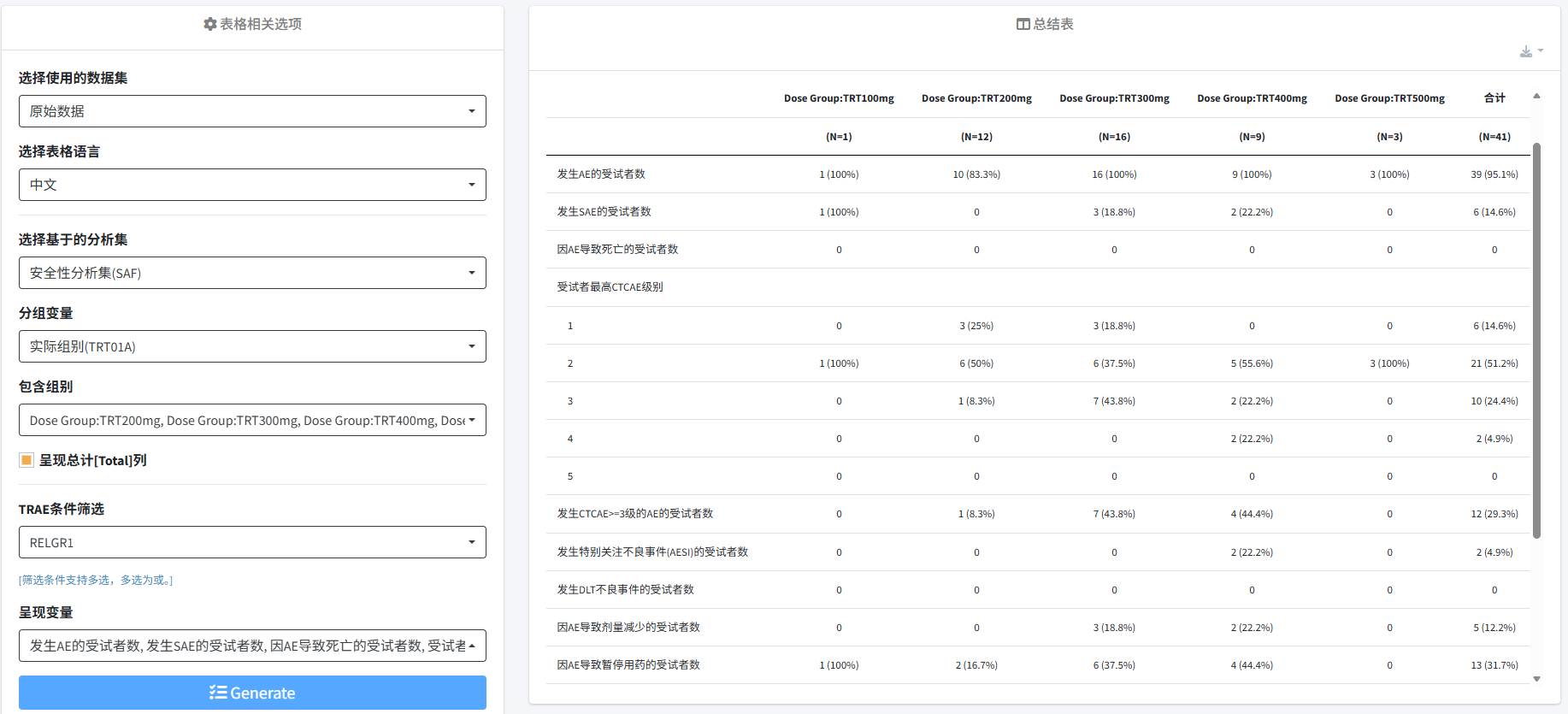The height and width of the screenshot is (714, 1568).
Task: Click the scroll-down arrow of the table
Action: coord(1536,679)
